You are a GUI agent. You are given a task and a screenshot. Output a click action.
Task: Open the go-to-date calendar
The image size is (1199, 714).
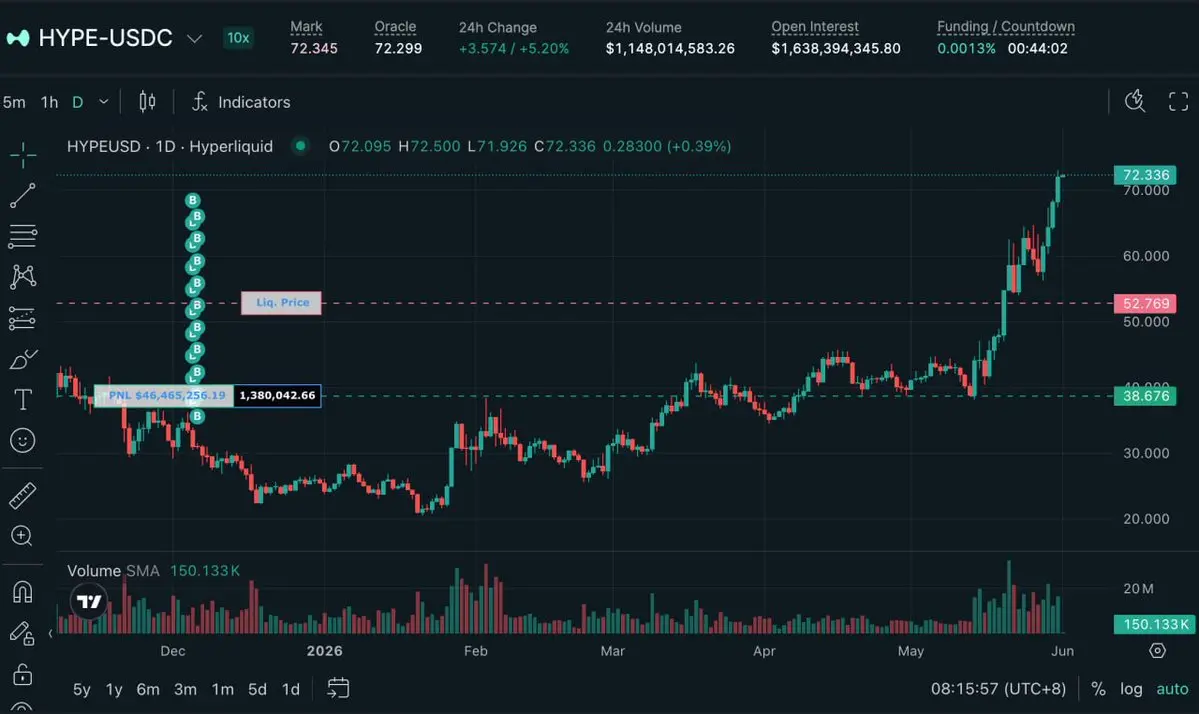tap(338, 688)
